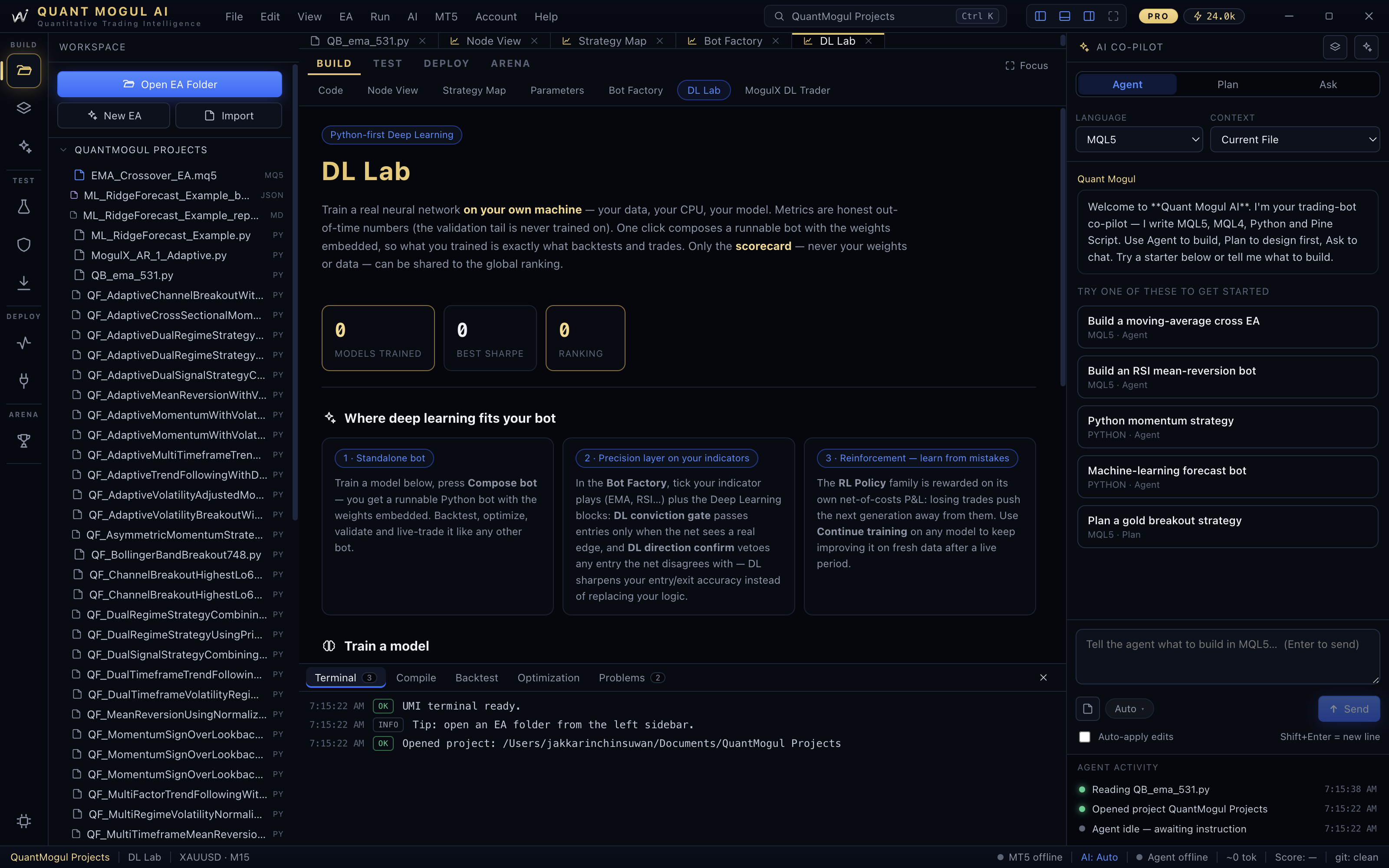The image size is (1389, 868).
Task: Click the 24.0k credits lightning badge
Action: tap(1215, 16)
